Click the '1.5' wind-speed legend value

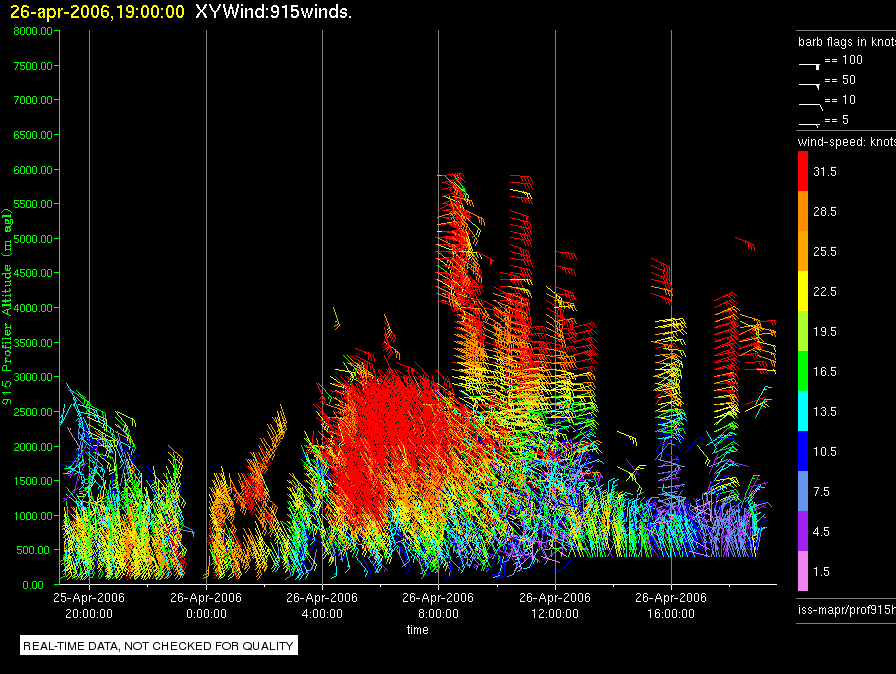[821, 572]
